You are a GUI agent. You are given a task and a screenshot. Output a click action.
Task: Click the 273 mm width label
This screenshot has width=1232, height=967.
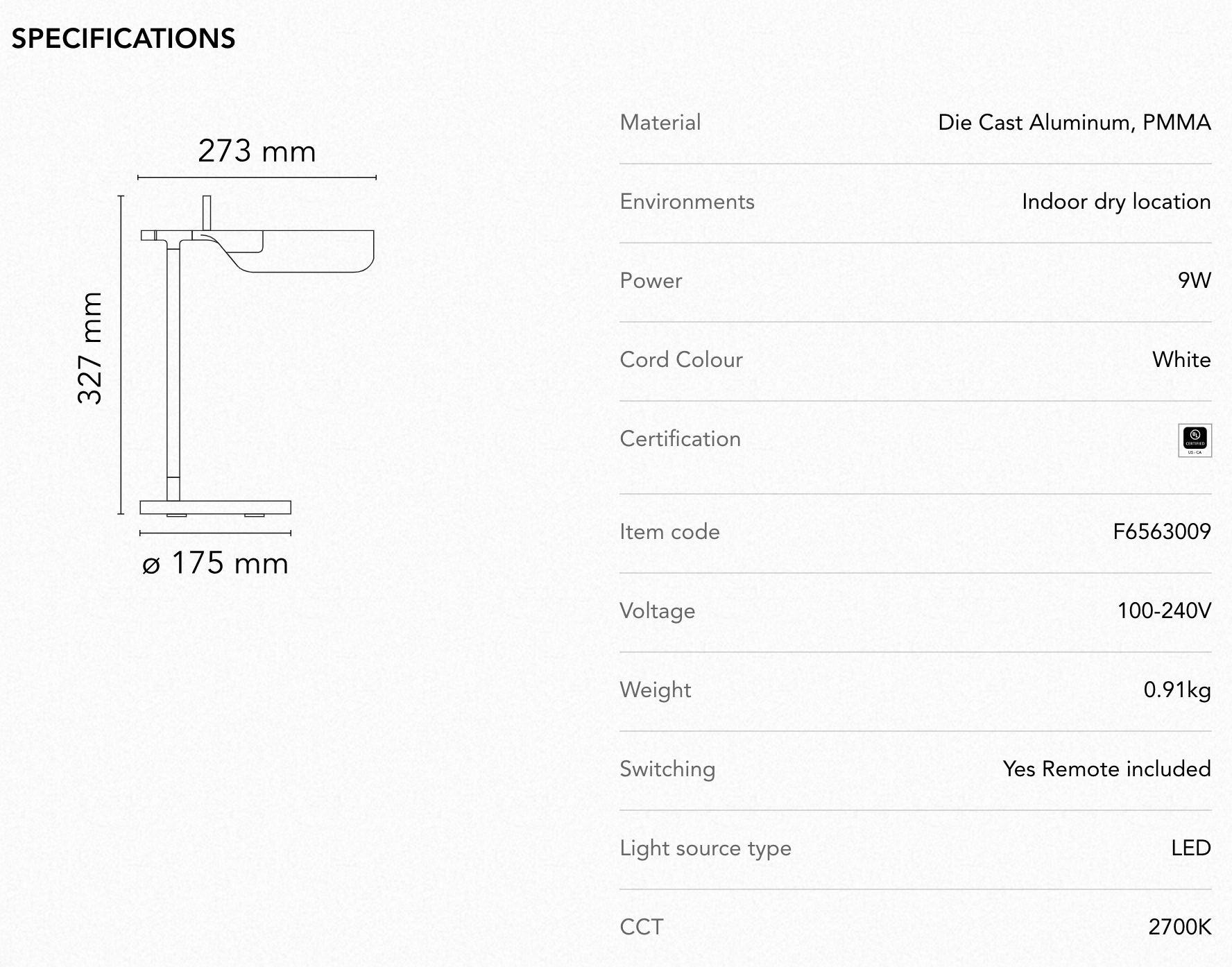tap(257, 151)
